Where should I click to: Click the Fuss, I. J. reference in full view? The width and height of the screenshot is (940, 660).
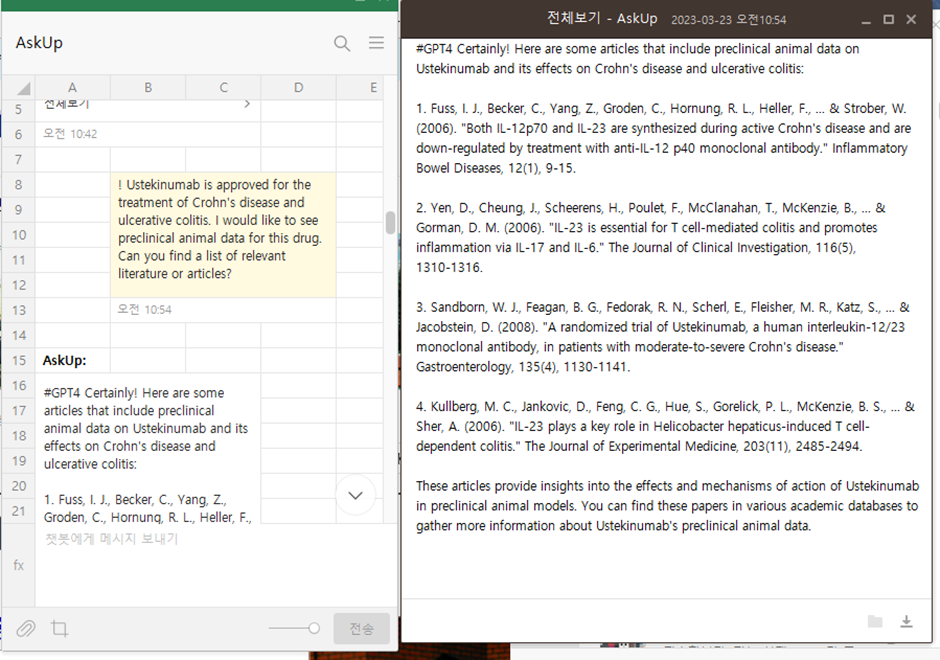[663, 138]
